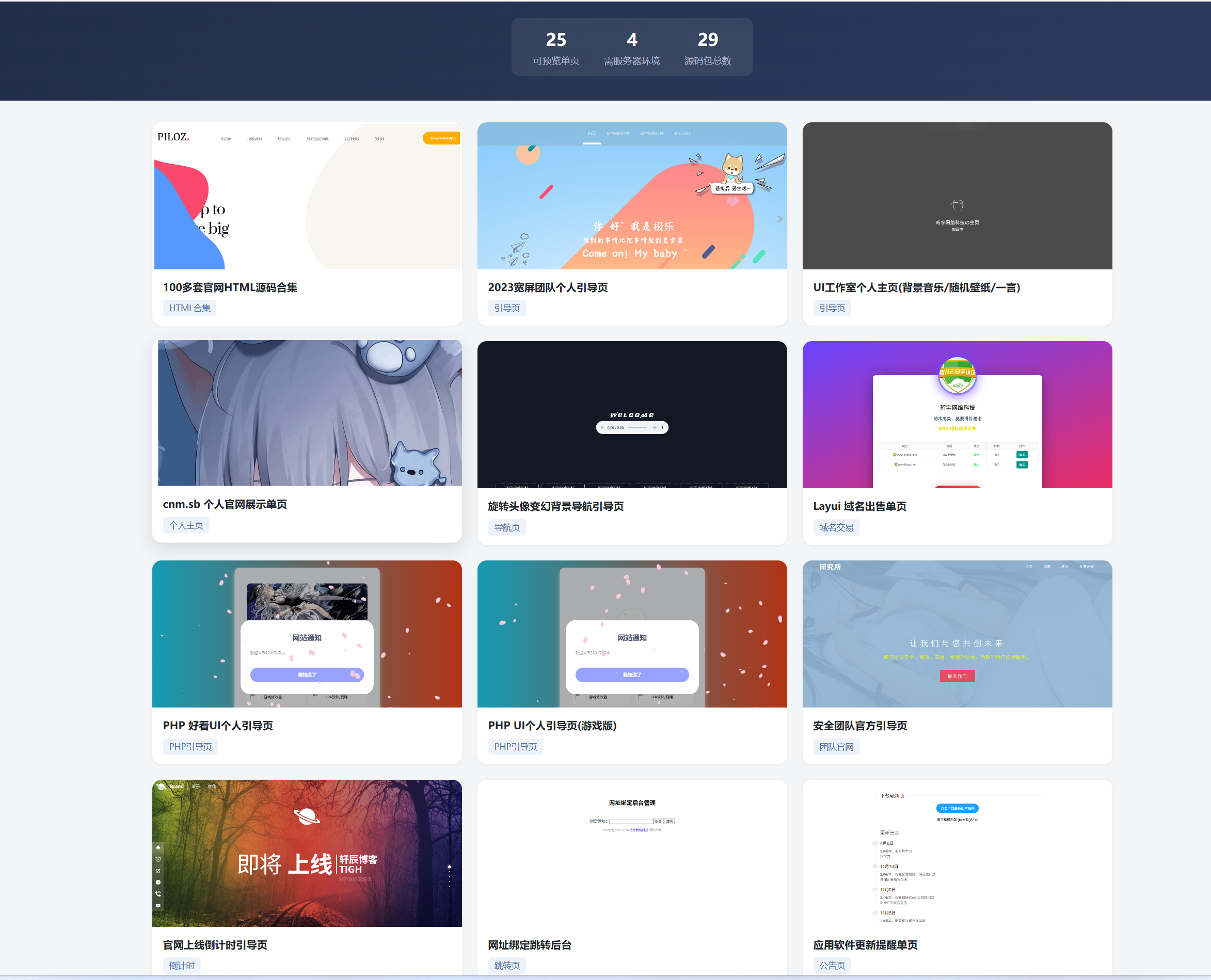Click the right arrow in 极乐 preview
The height and width of the screenshot is (980, 1211).
tap(779, 218)
